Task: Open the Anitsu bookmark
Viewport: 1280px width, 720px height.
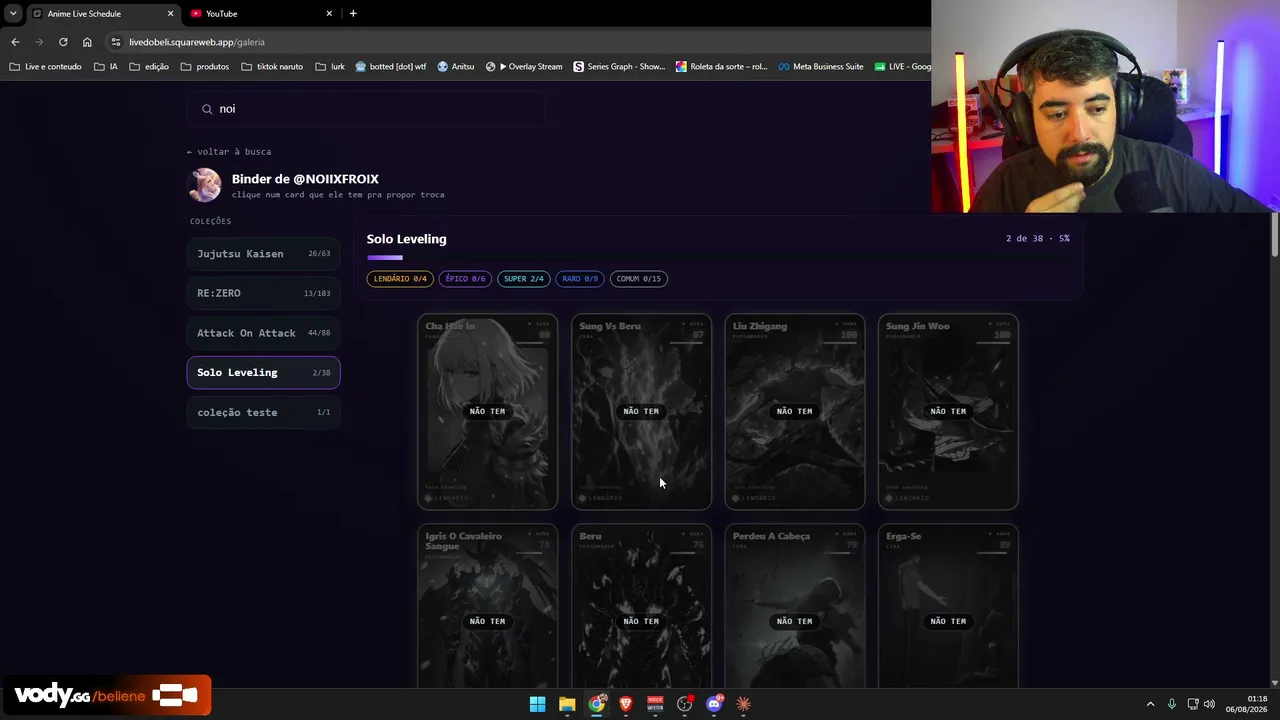Action: (456, 67)
